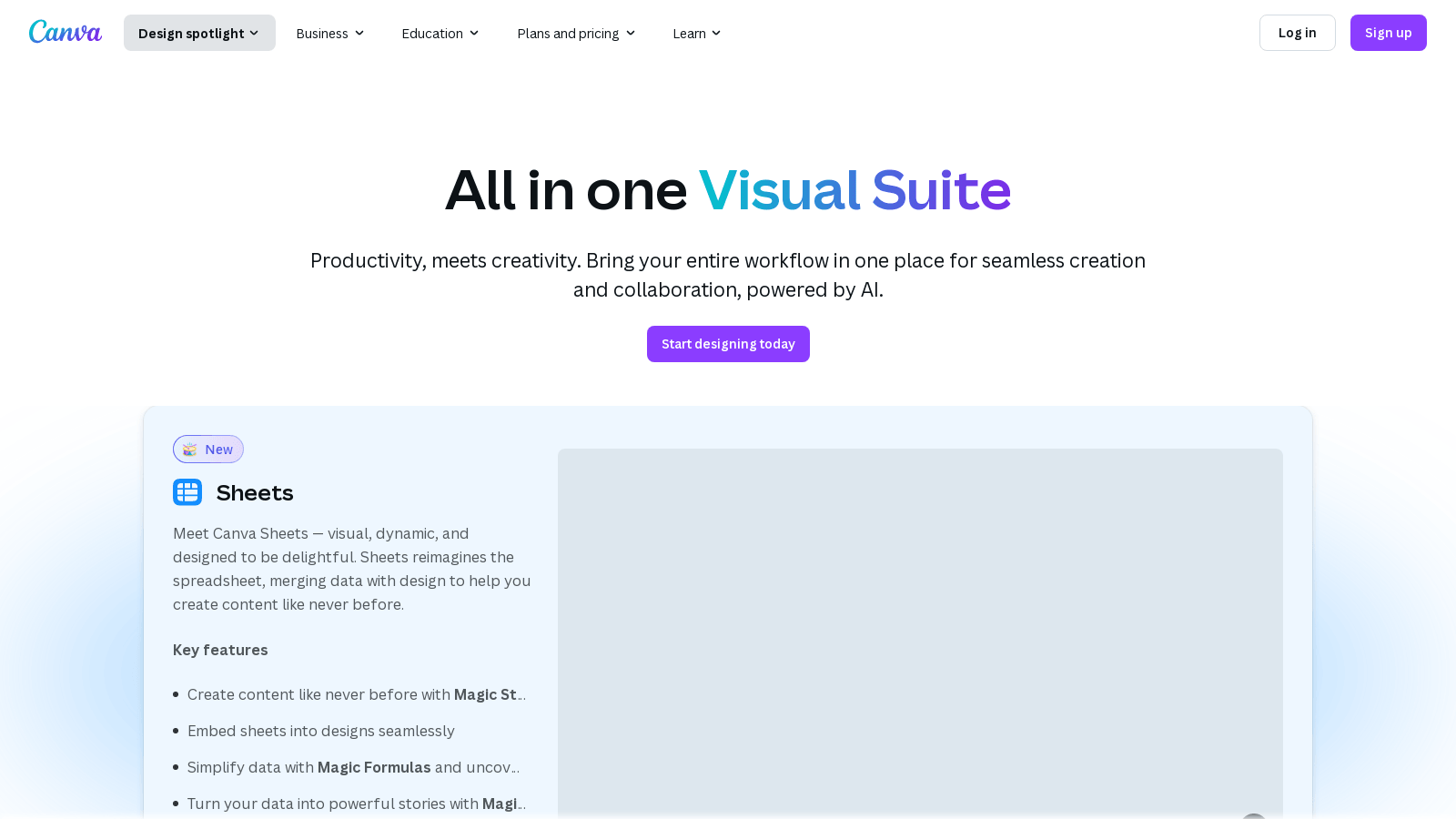Click 'Embed sheets into designs seamlessly' item
The height and width of the screenshot is (819, 1456).
click(321, 731)
